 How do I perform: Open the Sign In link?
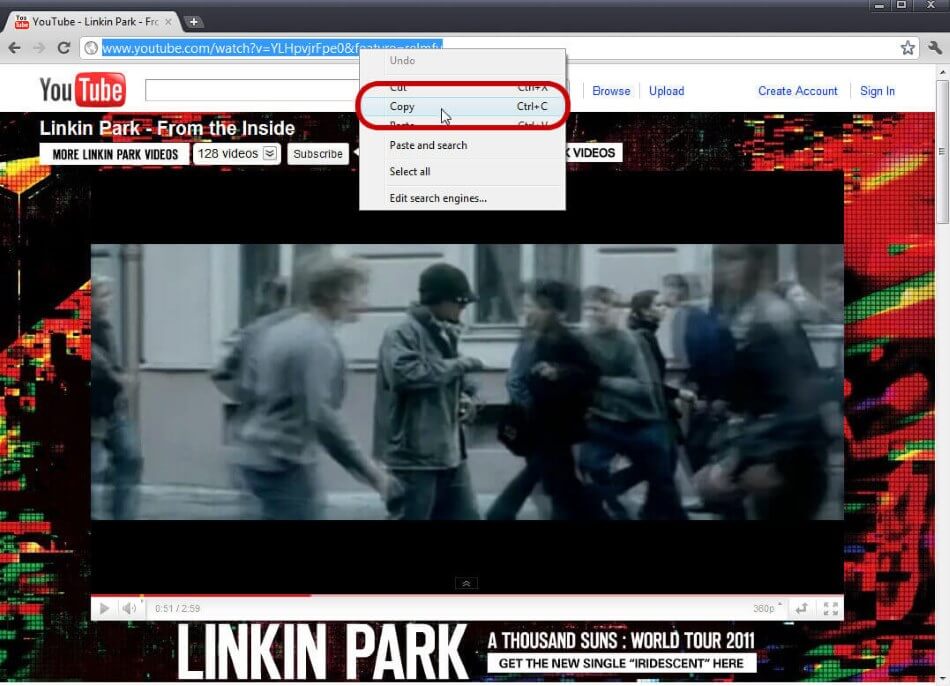click(x=877, y=91)
